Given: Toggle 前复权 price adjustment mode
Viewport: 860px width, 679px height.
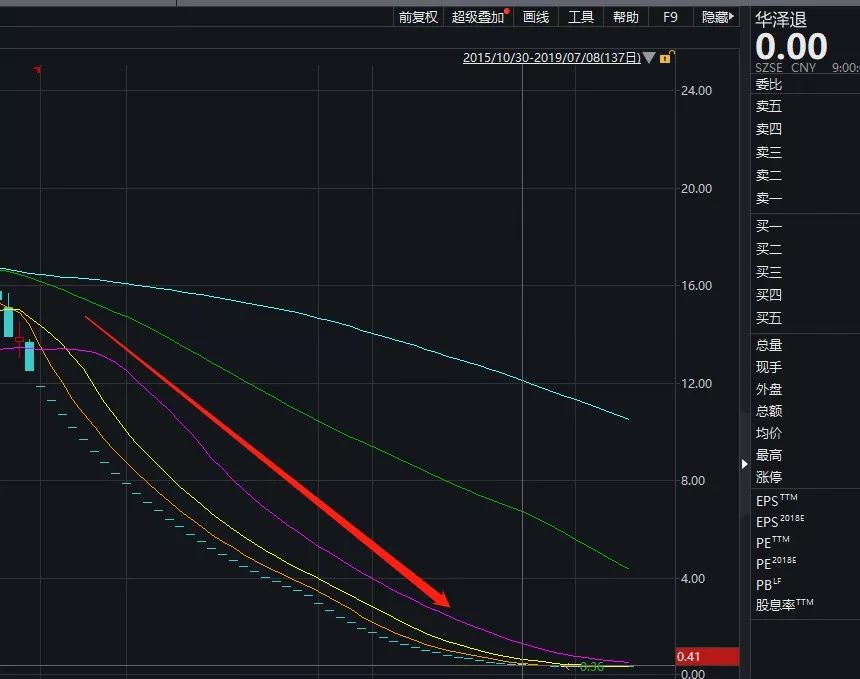Looking at the screenshot, I should click(418, 18).
